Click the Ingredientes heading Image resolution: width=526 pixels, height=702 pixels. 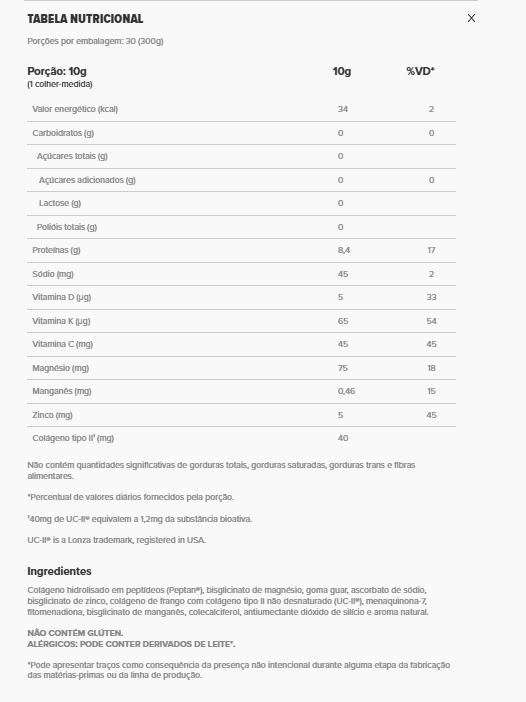point(59,571)
